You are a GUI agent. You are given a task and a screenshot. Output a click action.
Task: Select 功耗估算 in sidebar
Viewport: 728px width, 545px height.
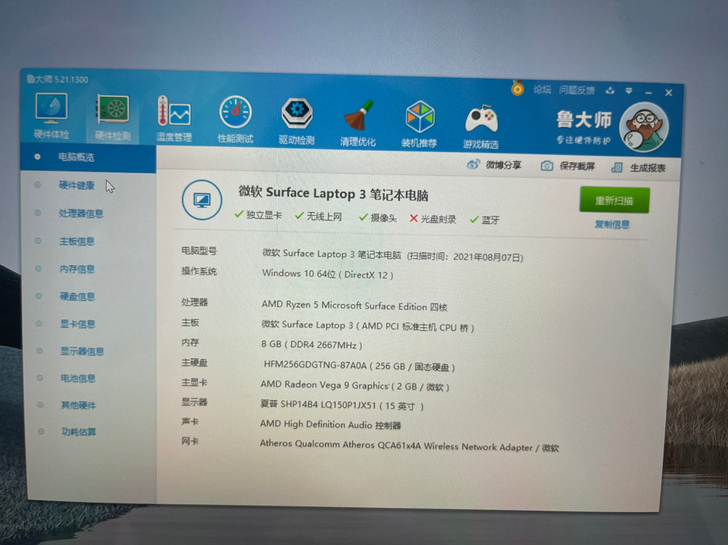[79, 432]
